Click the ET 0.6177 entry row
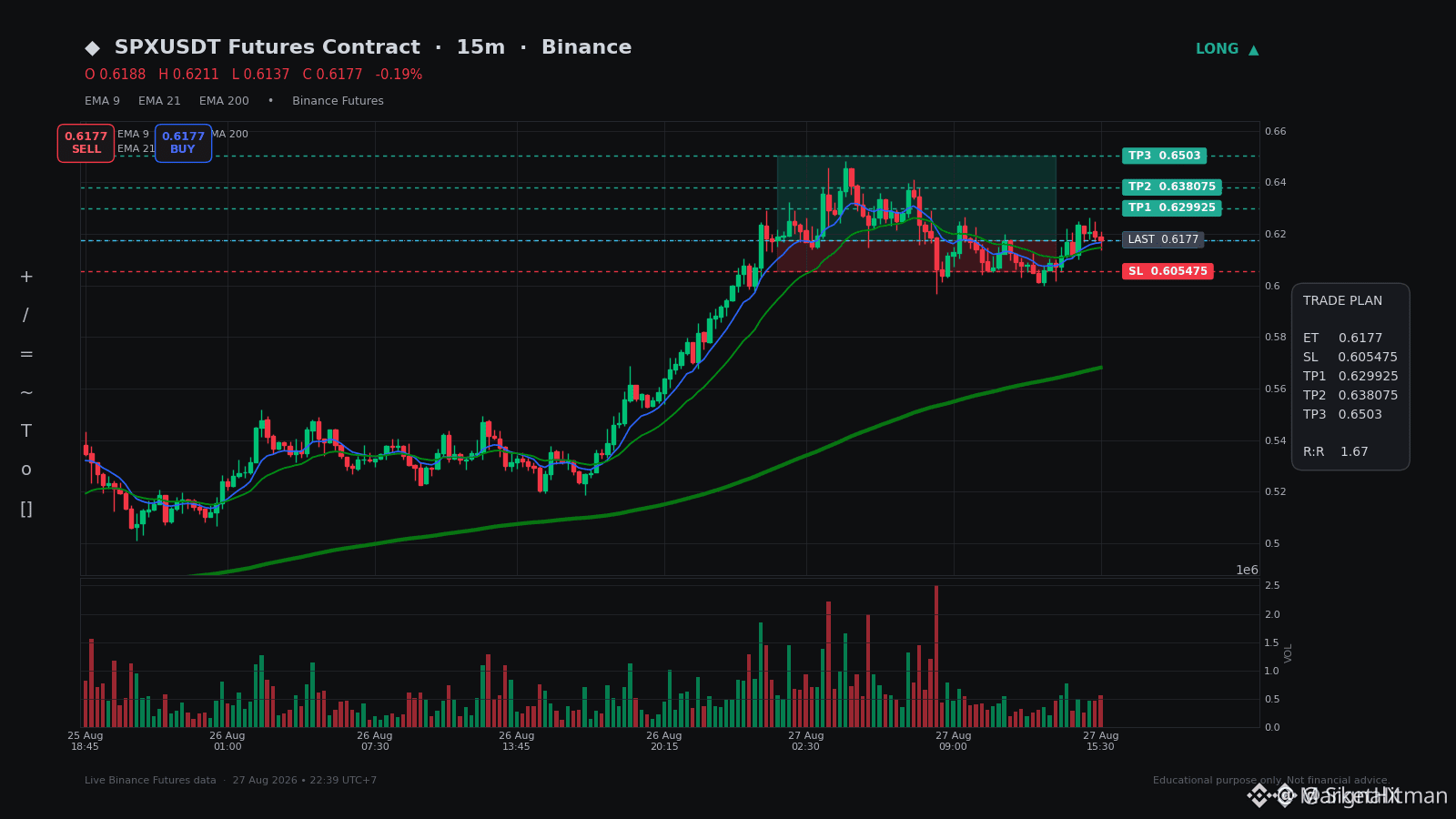This screenshot has height=819, width=1456. [x=1342, y=338]
